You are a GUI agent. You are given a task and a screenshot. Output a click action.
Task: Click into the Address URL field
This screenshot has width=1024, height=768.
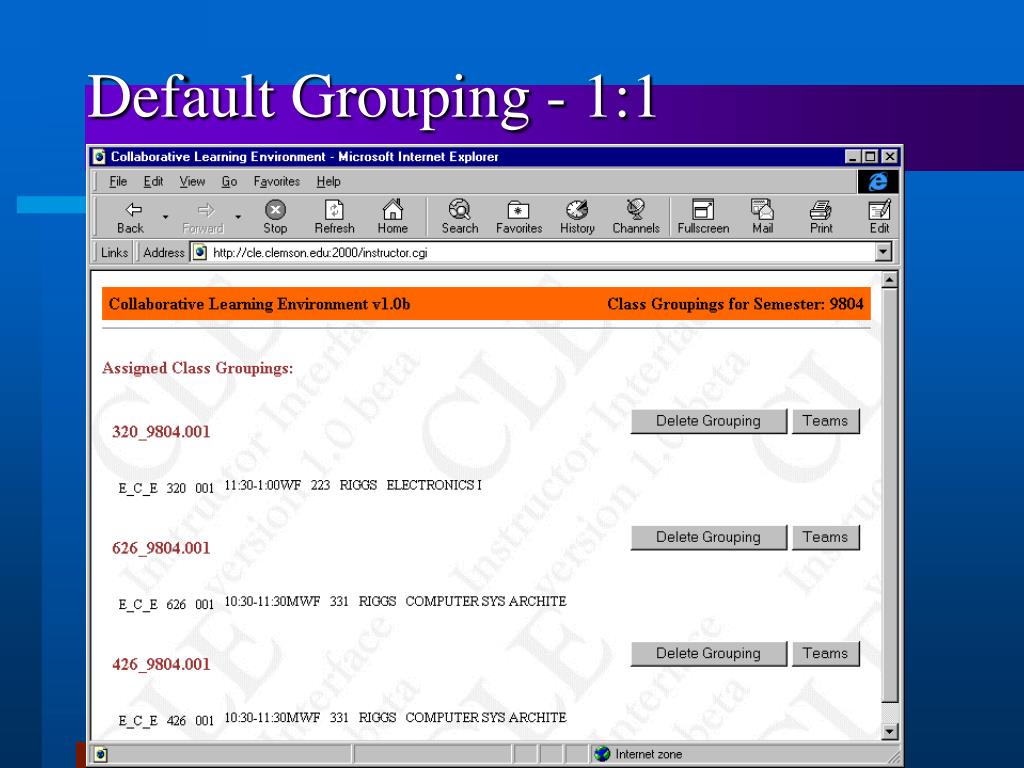pos(542,252)
